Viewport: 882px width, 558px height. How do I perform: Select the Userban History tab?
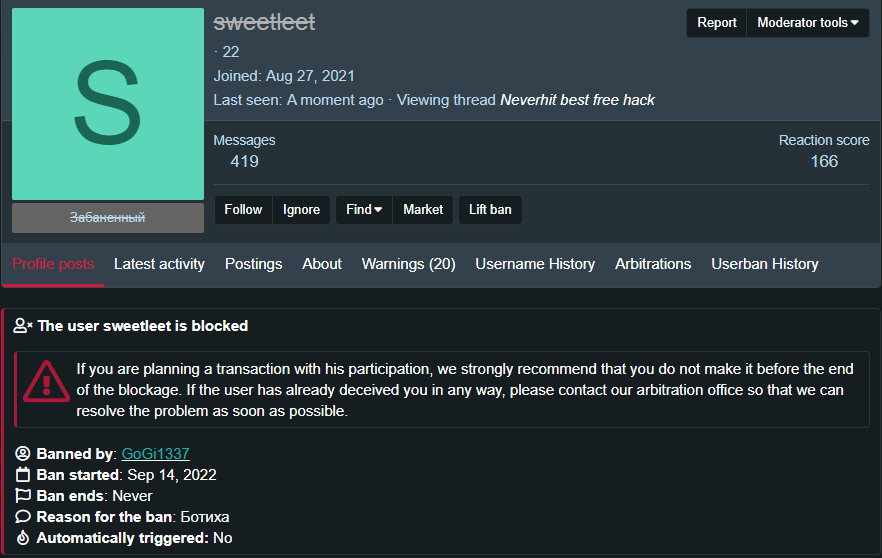click(764, 264)
